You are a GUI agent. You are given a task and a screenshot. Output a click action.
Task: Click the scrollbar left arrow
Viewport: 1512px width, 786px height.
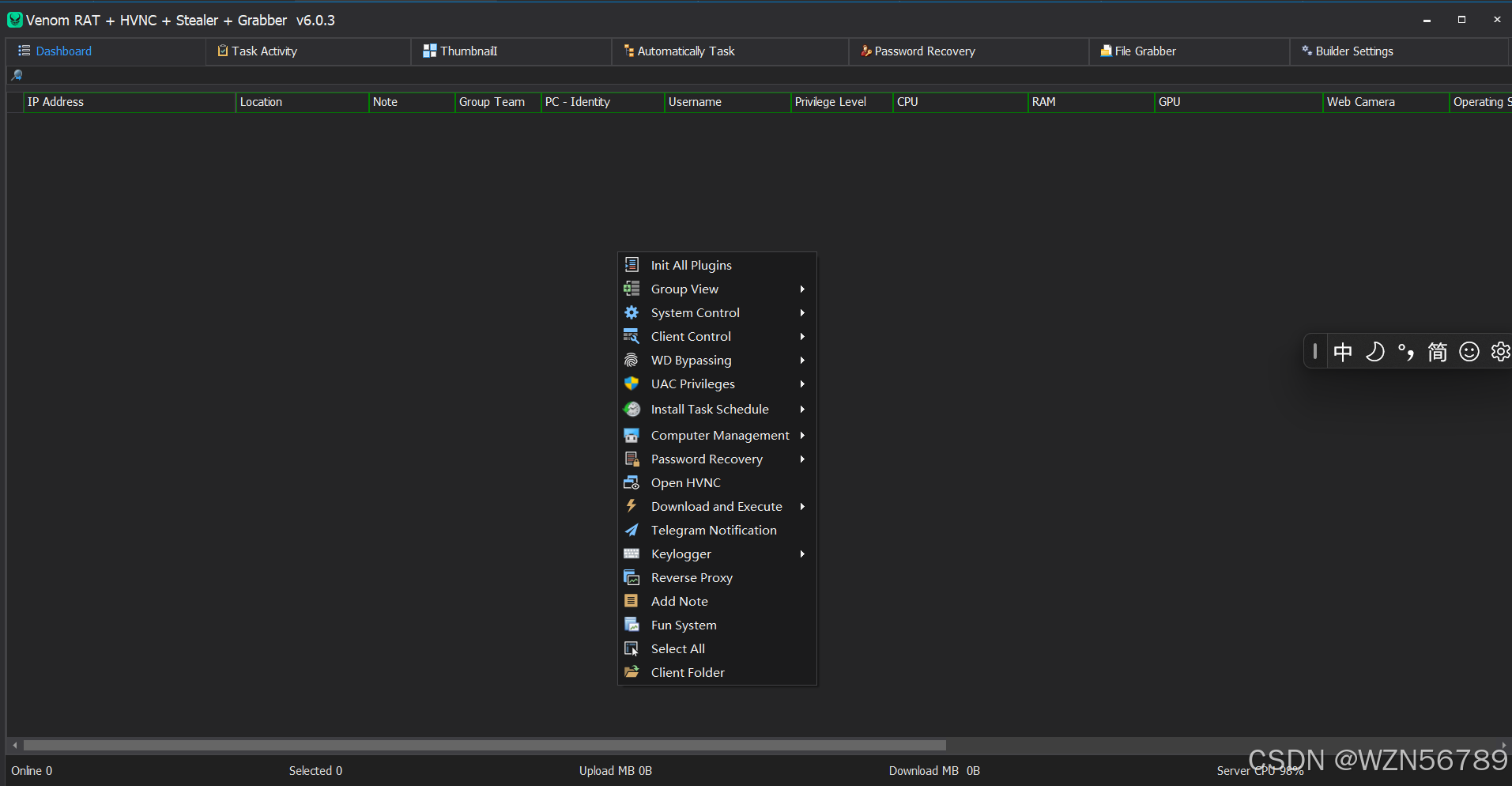(15, 745)
